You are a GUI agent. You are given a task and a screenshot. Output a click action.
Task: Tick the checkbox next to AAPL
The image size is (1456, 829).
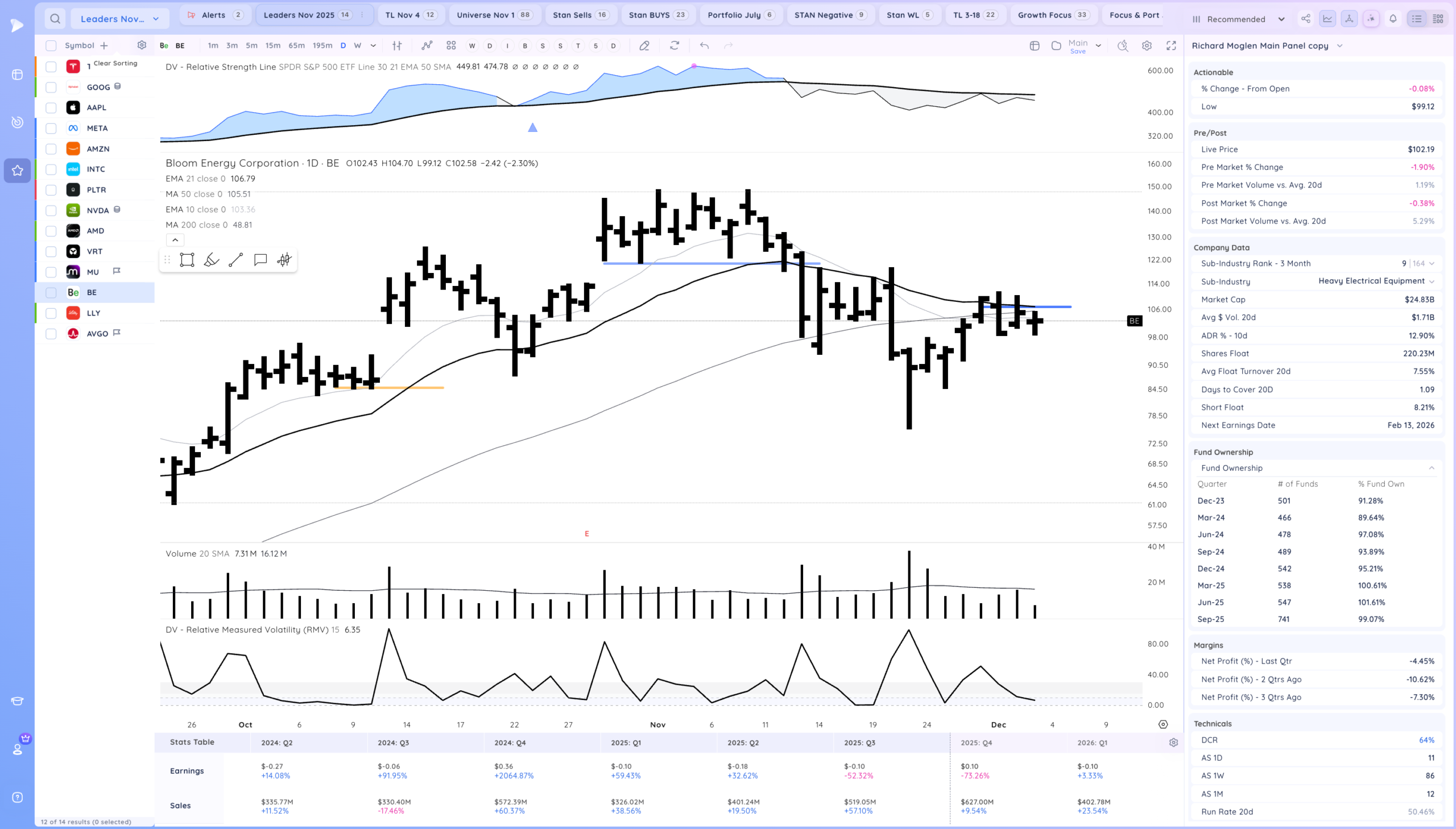coord(51,107)
